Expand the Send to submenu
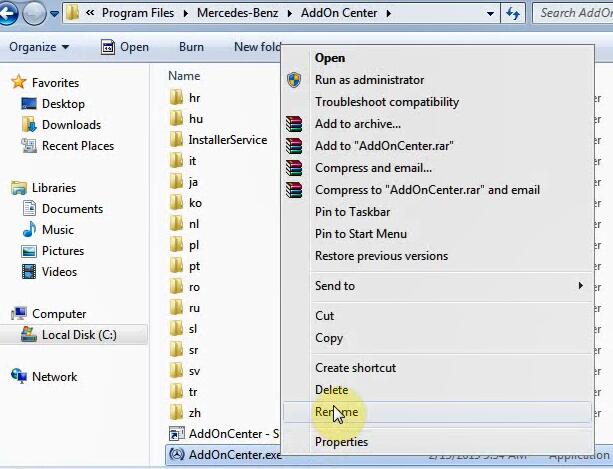This screenshot has height=469, width=613. click(x=436, y=286)
